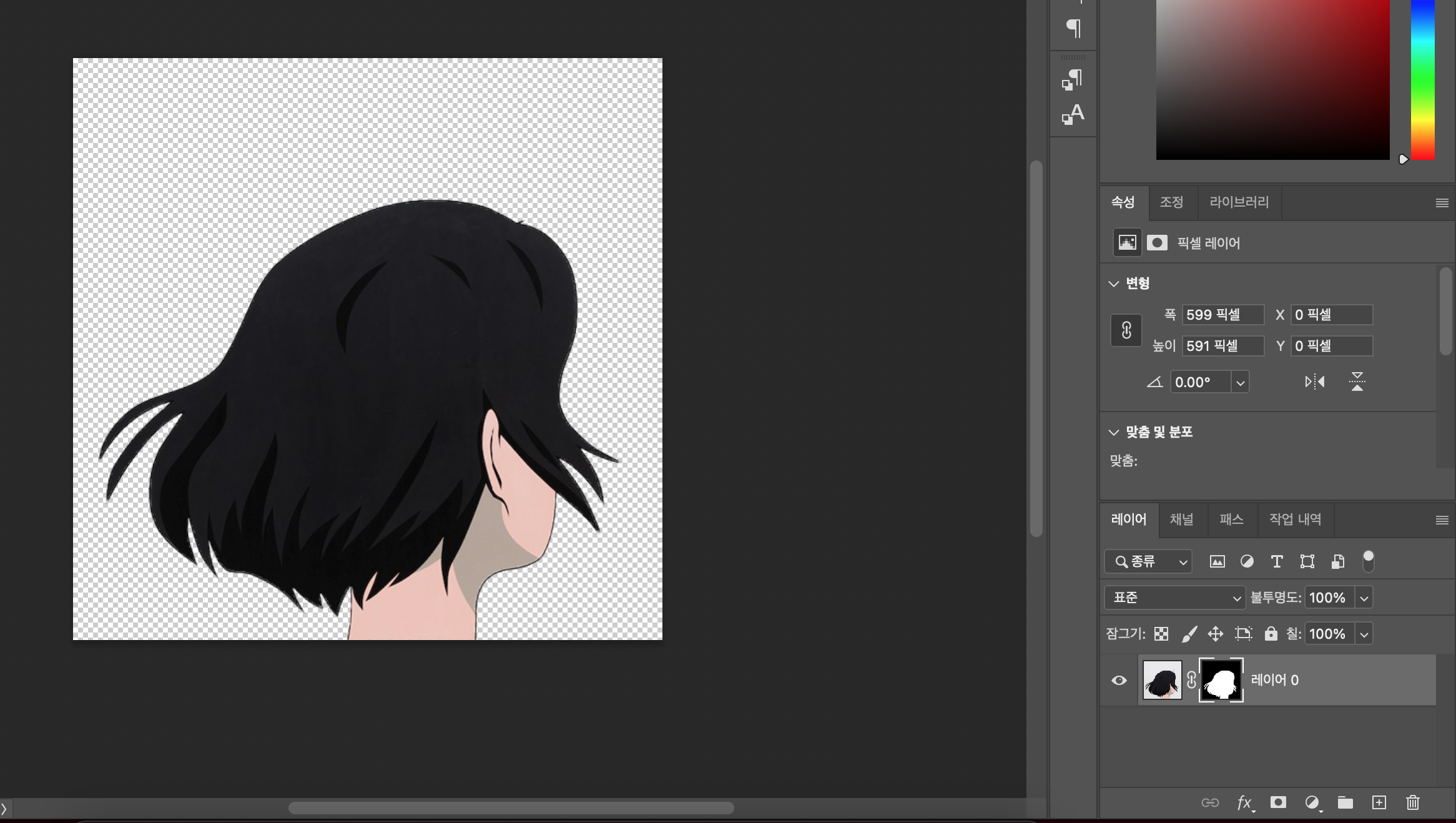The height and width of the screenshot is (823, 1456).
Task: Collapse the 변형 section
Action: [1114, 283]
